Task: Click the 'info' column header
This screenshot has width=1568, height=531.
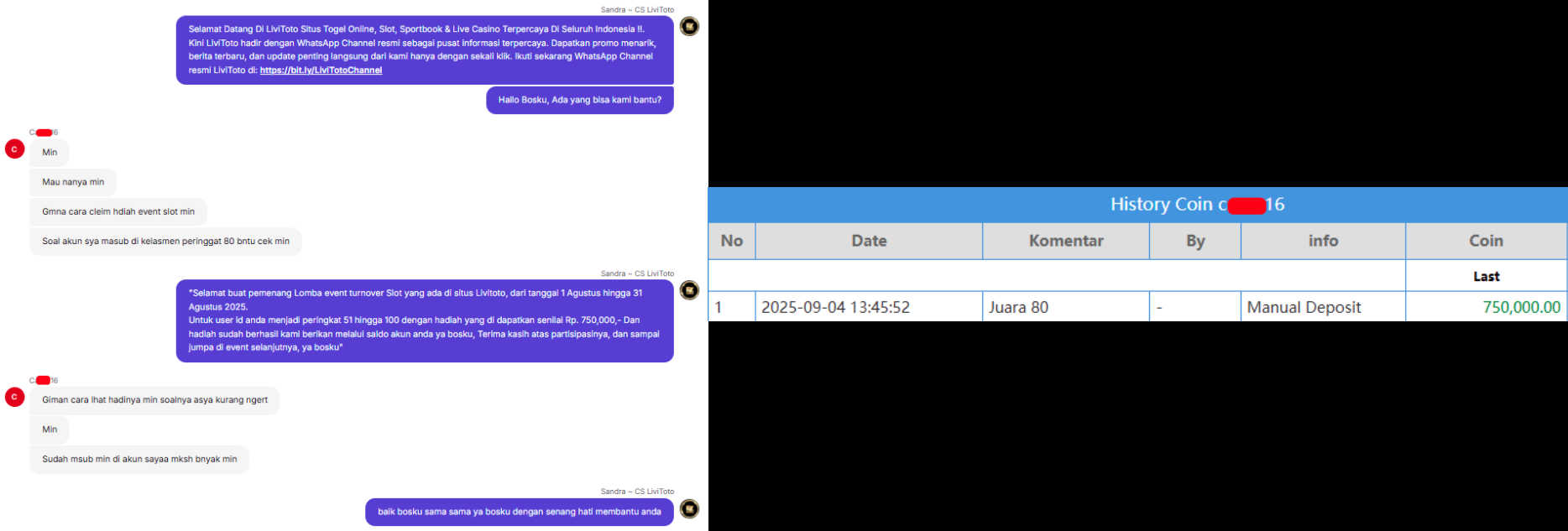Action: coord(1323,241)
